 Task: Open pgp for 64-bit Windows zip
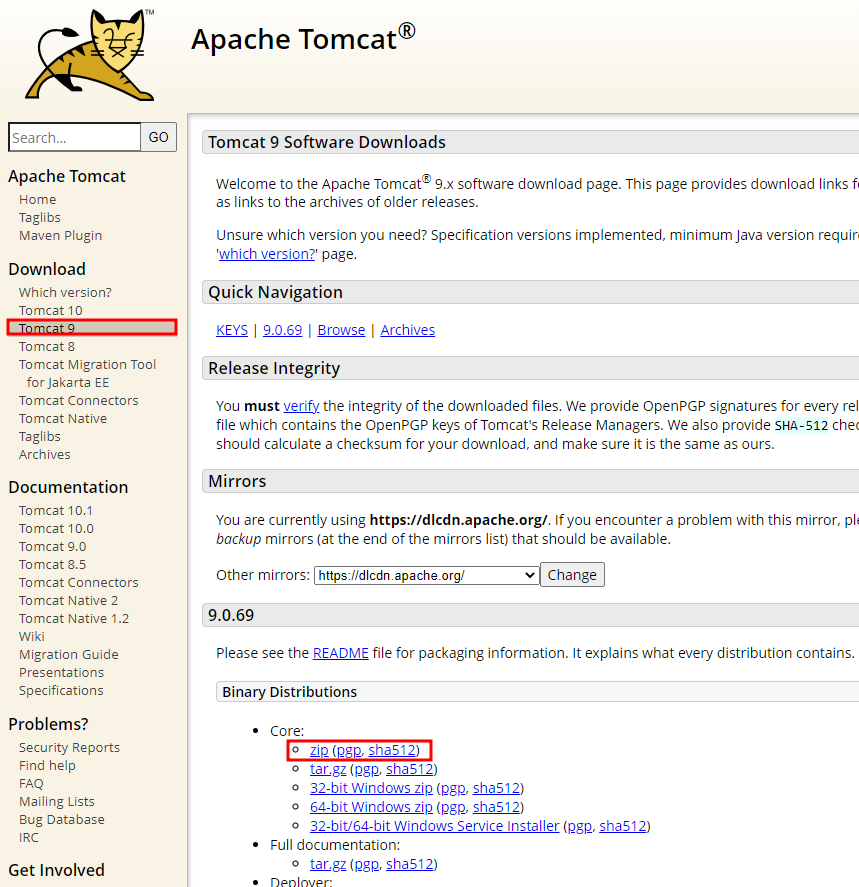[453, 807]
